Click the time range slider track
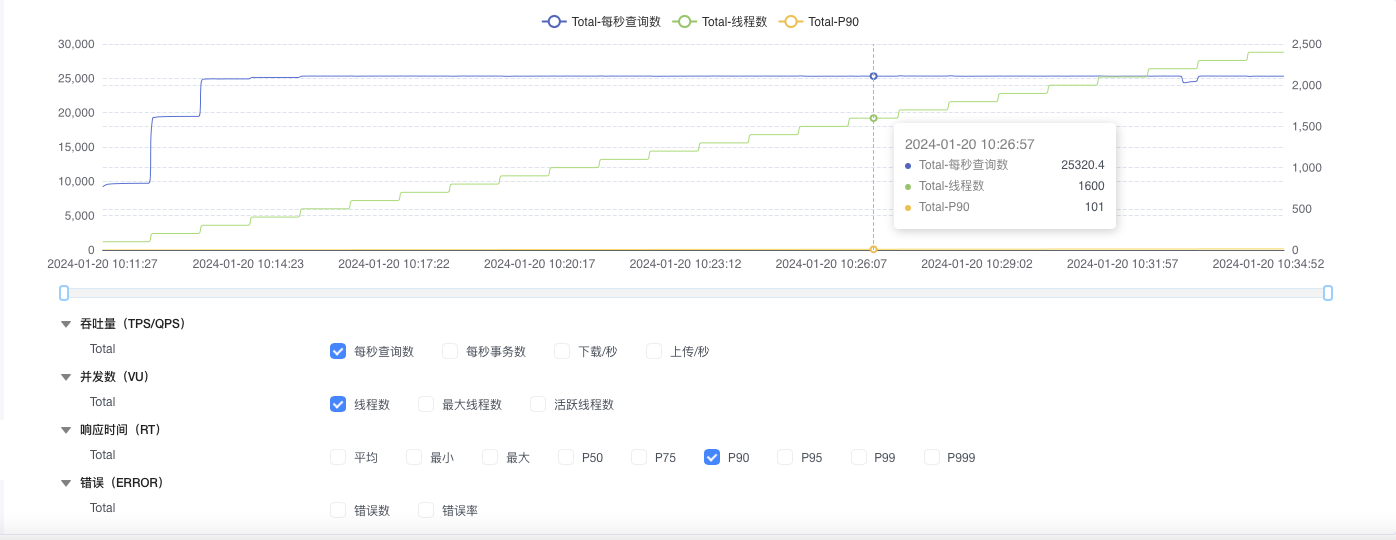This screenshot has width=1396, height=540. [696, 292]
